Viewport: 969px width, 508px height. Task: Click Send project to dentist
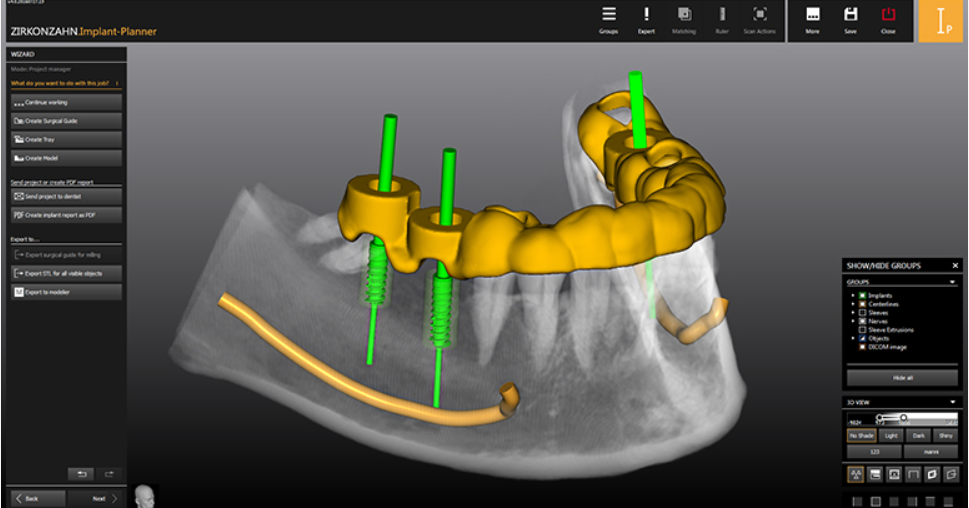coord(66,196)
